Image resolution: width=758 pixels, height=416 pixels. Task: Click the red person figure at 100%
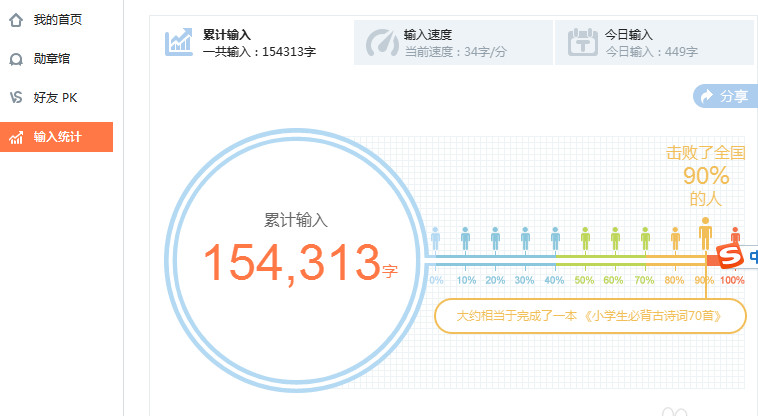pyautogui.click(x=735, y=235)
